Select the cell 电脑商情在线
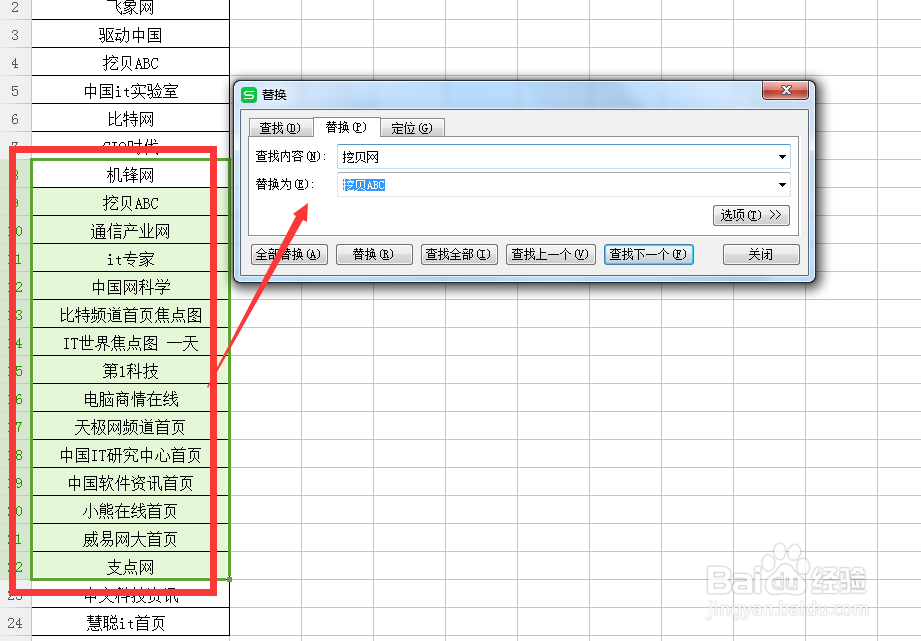The image size is (921, 641). click(x=130, y=399)
